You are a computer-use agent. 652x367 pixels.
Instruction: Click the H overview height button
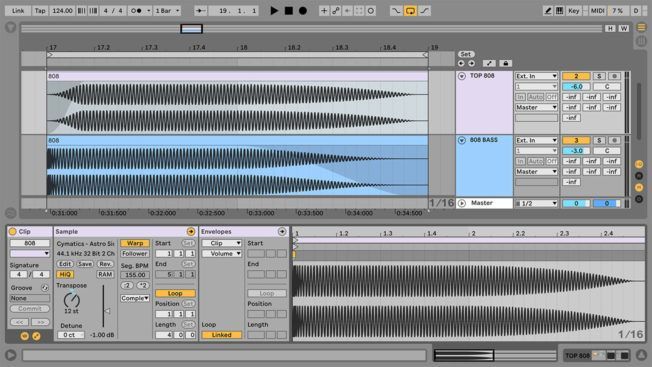[610, 28]
